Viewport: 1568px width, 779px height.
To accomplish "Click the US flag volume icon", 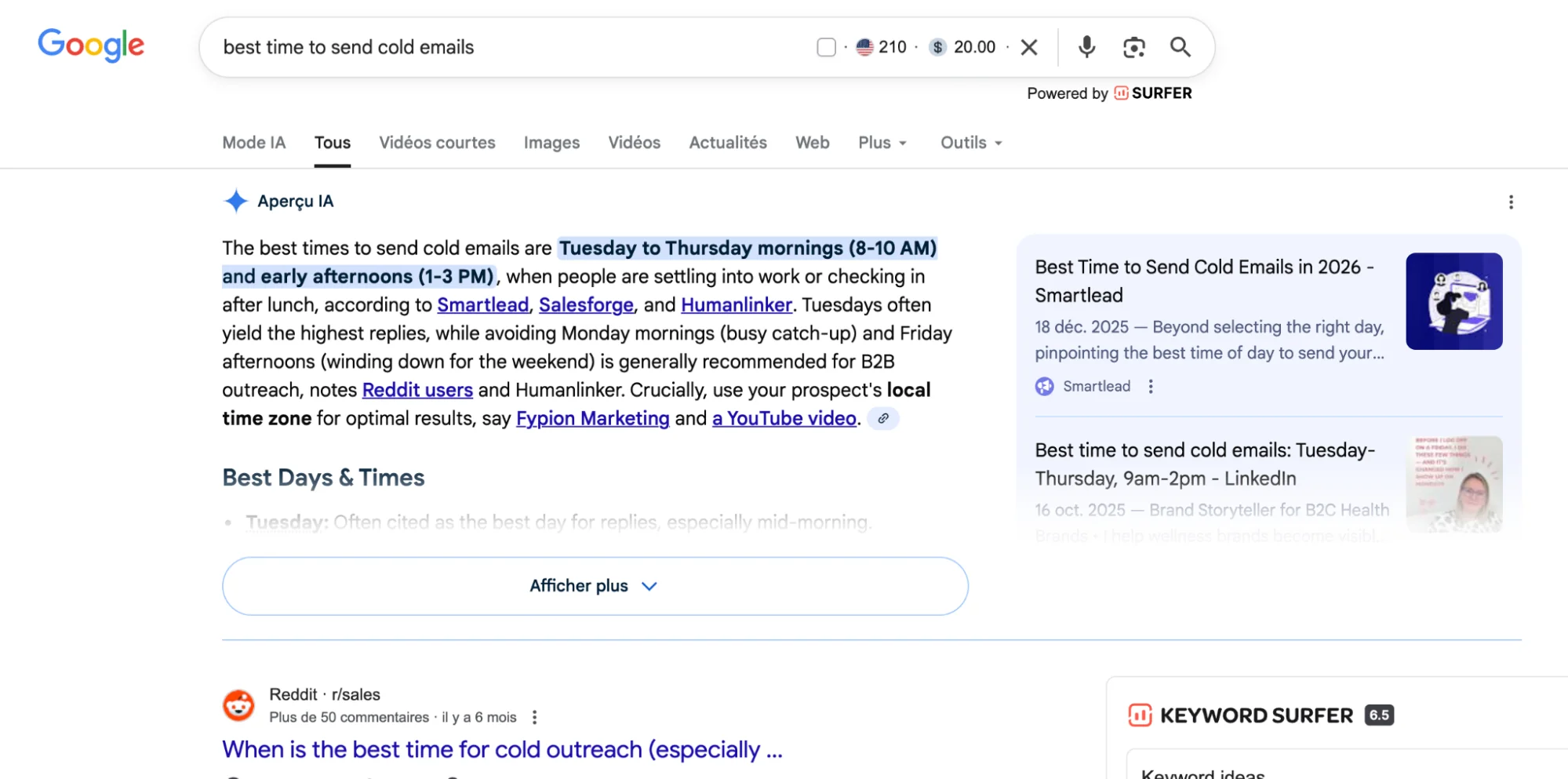I will tap(864, 47).
